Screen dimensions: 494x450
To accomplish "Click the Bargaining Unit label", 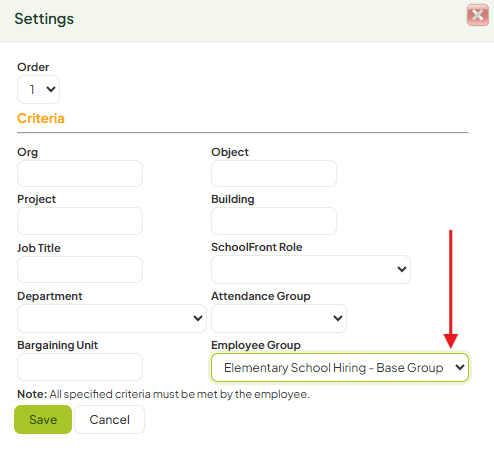I will pos(57,345).
